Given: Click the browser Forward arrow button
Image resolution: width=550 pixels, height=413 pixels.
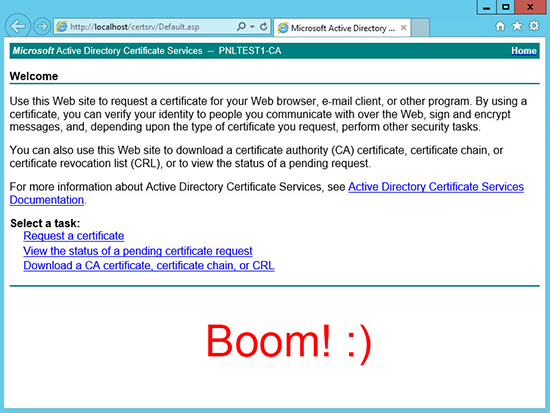Looking at the screenshot, I should (42, 26).
